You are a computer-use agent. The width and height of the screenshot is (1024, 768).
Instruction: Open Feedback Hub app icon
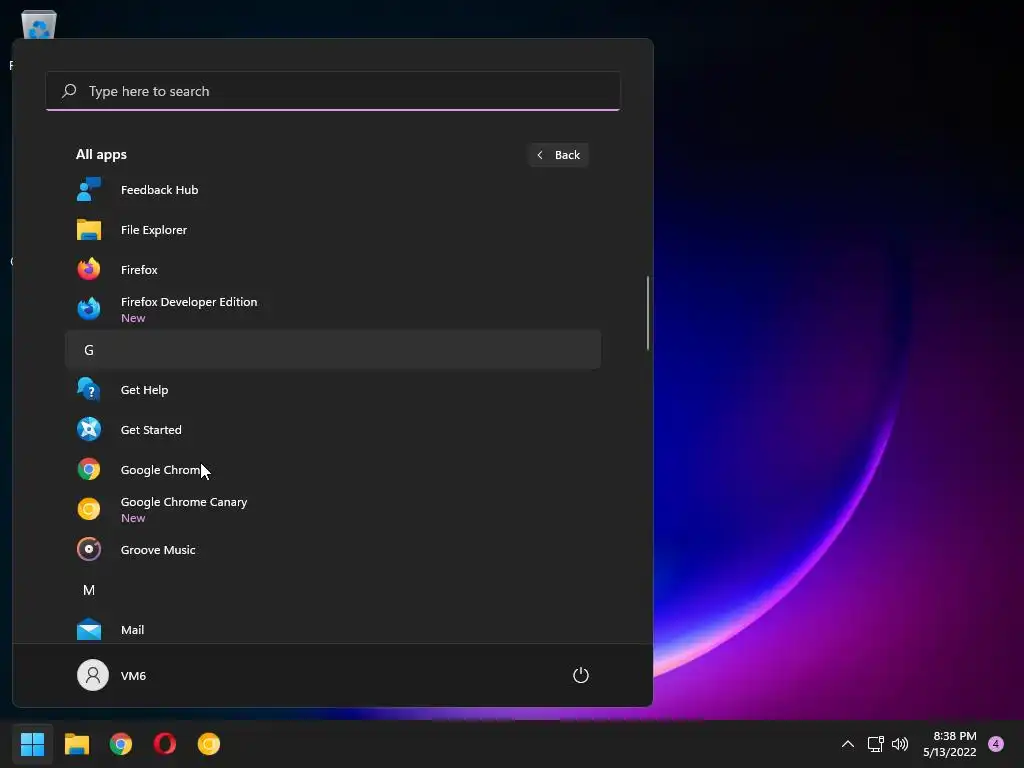pyautogui.click(x=89, y=189)
